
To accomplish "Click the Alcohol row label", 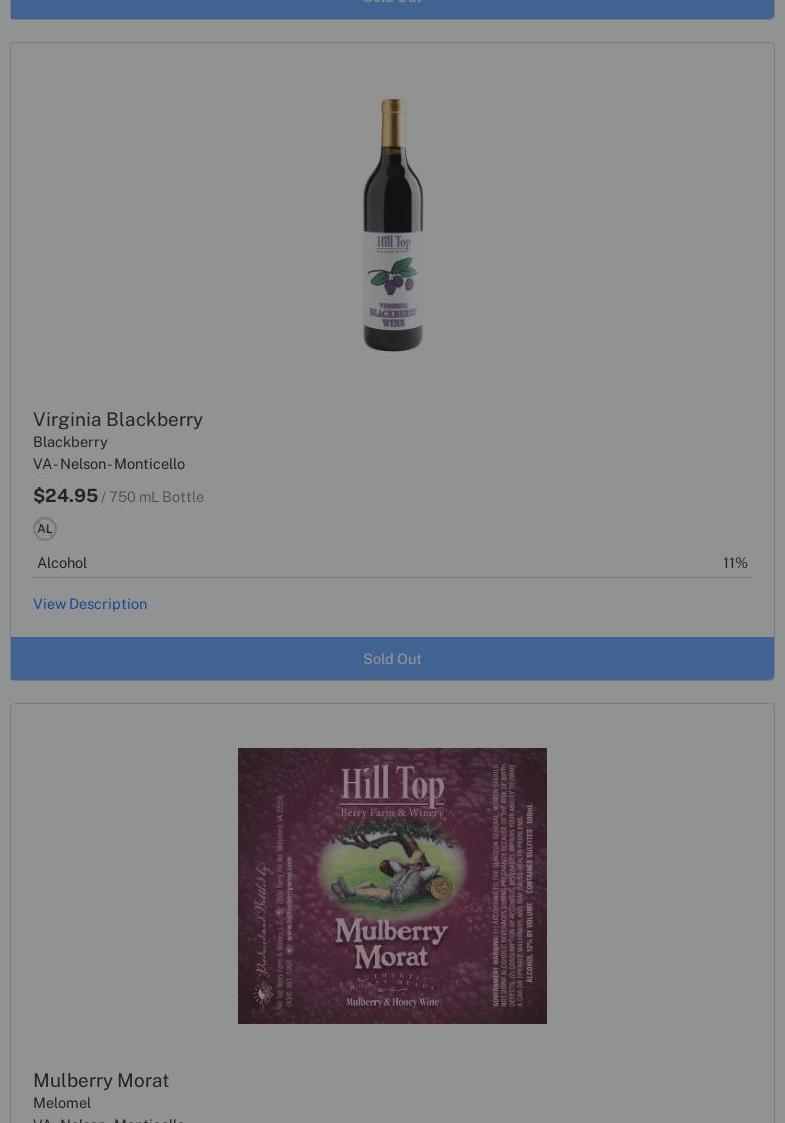I will (x=62, y=563).
